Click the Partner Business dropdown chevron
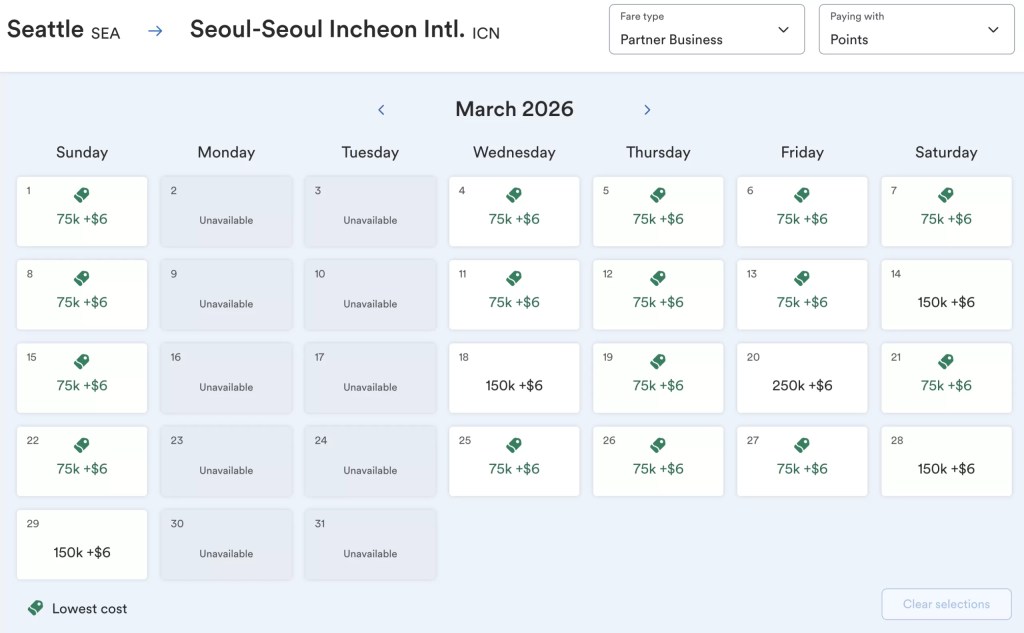The width and height of the screenshot is (1024, 633). point(784,29)
